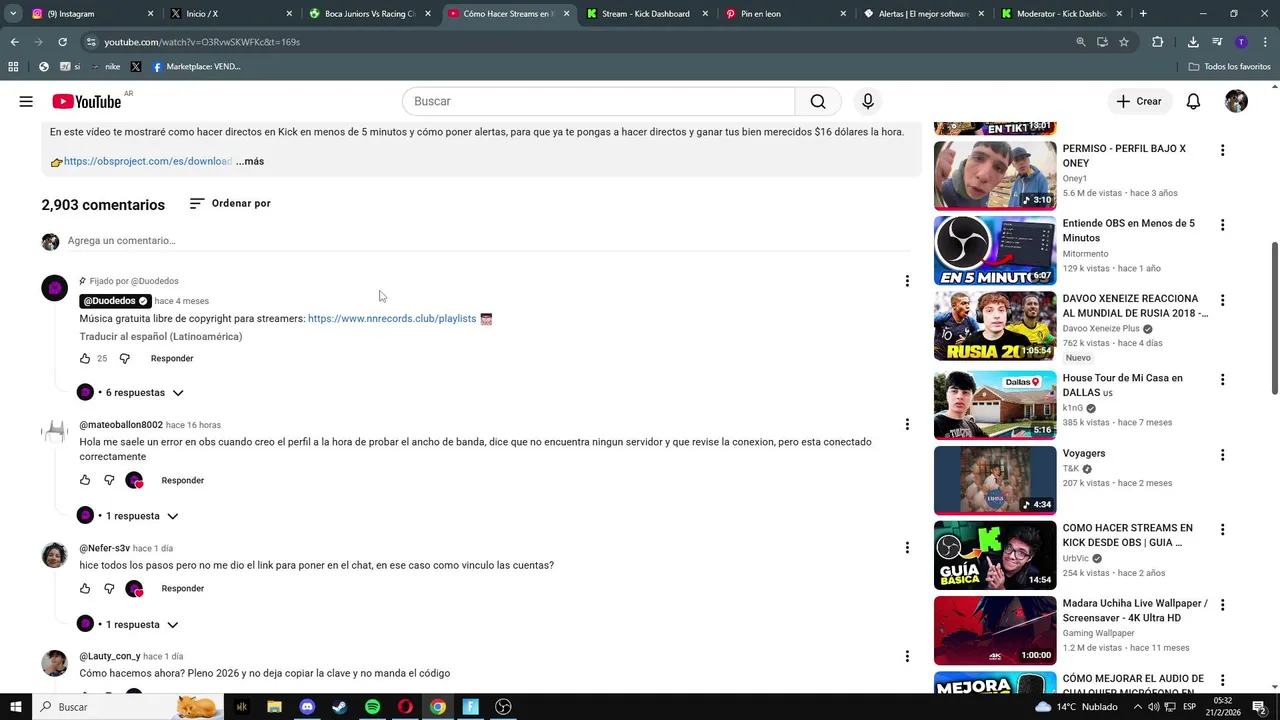Click the search magnifier button
Screen dimensions: 1280x720
point(818,101)
